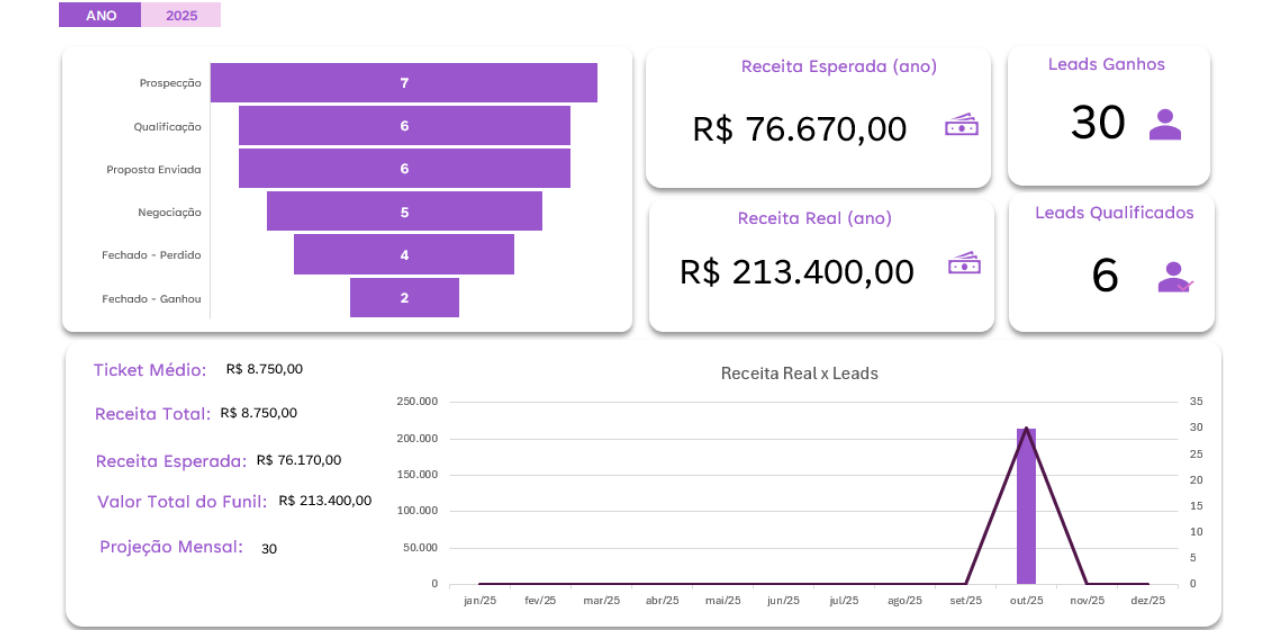Click the person-check icon in Leads Qualificados

pos(1174,277)
